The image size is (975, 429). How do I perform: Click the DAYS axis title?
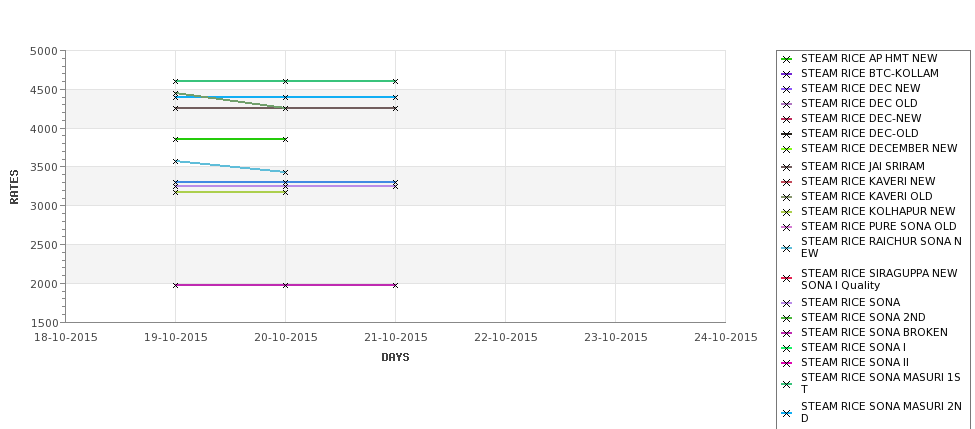[395, 358]
